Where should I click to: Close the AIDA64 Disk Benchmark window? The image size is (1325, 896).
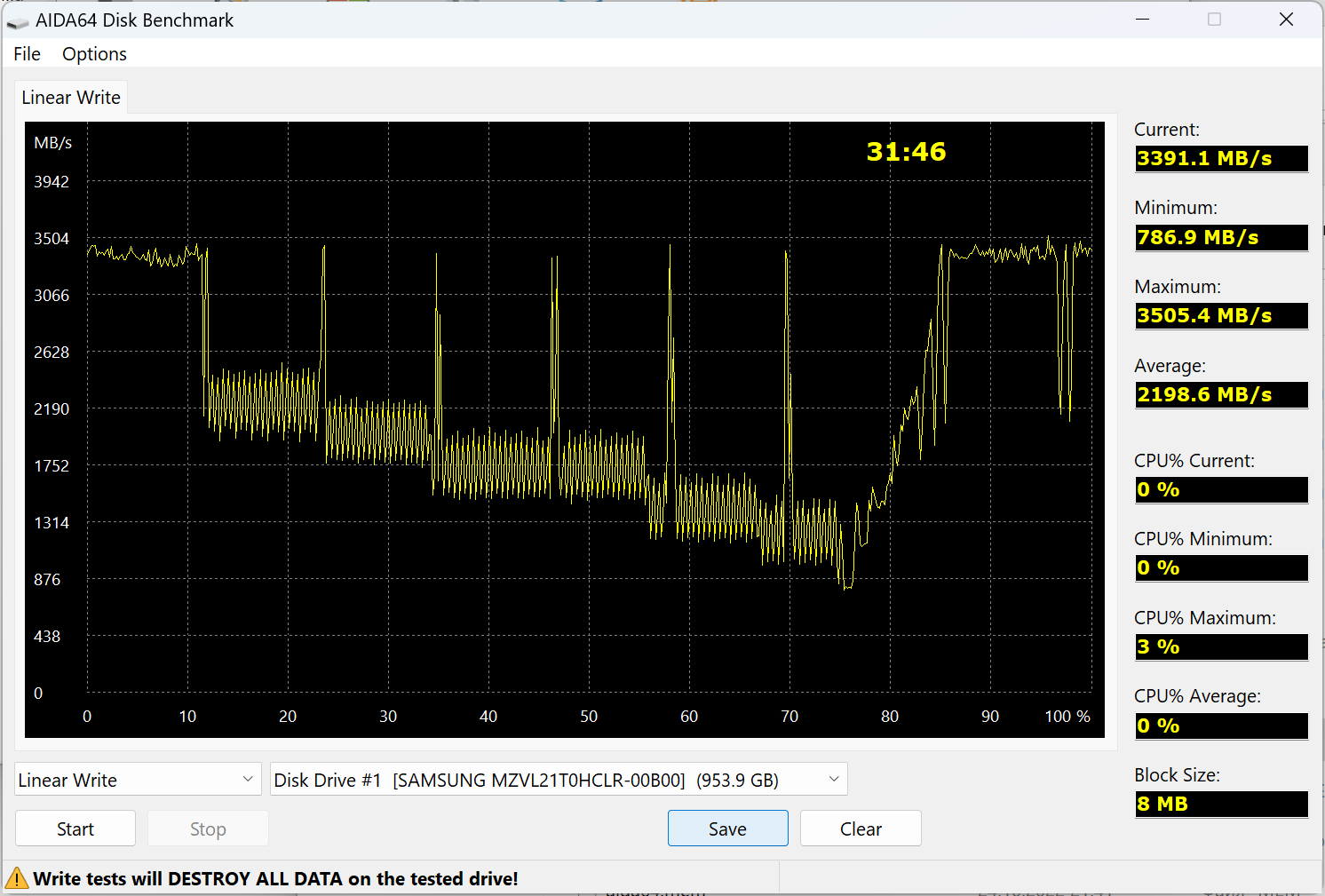point(1286,20)
